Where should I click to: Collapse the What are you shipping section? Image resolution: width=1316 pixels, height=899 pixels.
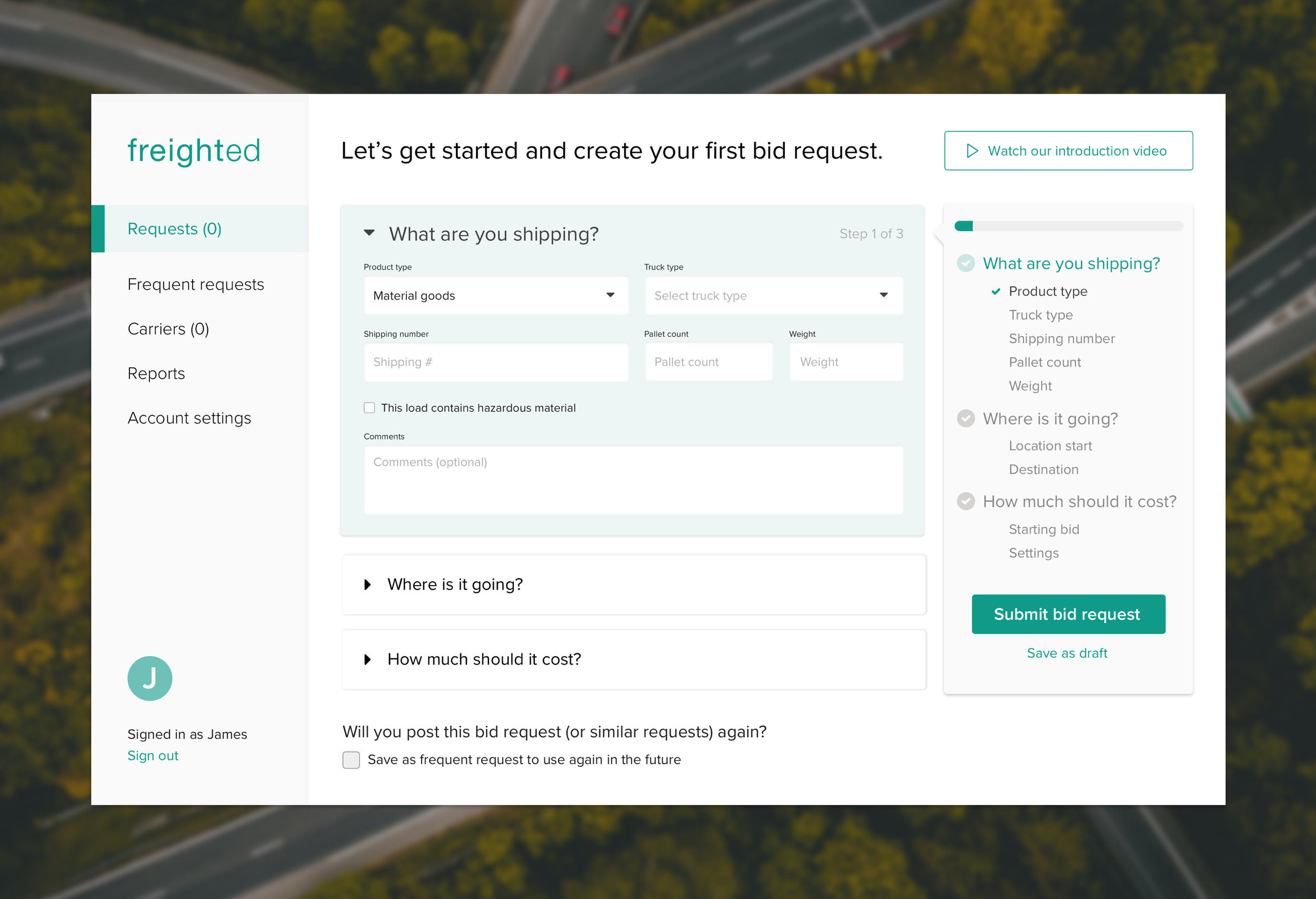pos(369,233)
